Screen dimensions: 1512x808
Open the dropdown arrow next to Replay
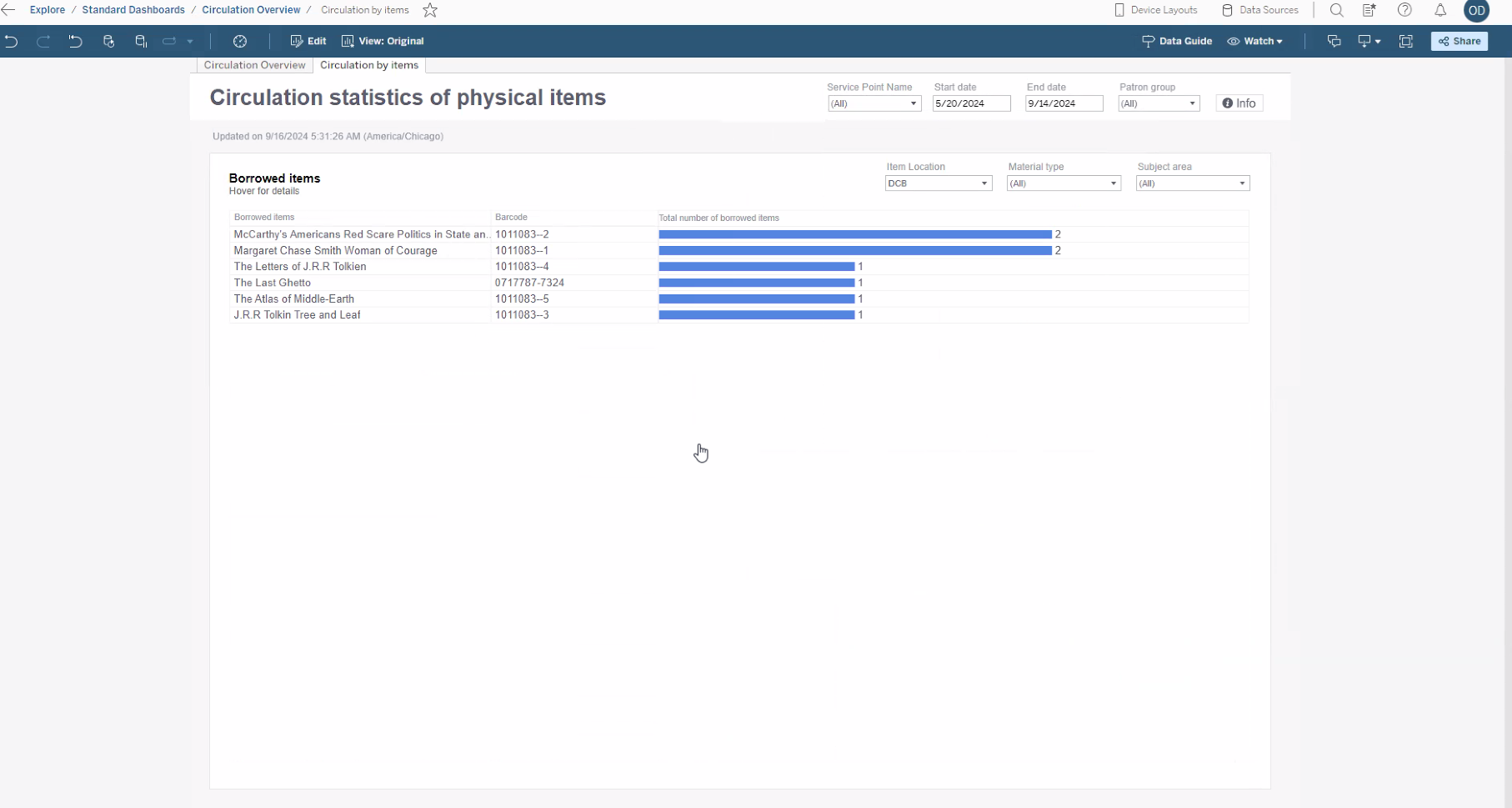tap(190, 41)
